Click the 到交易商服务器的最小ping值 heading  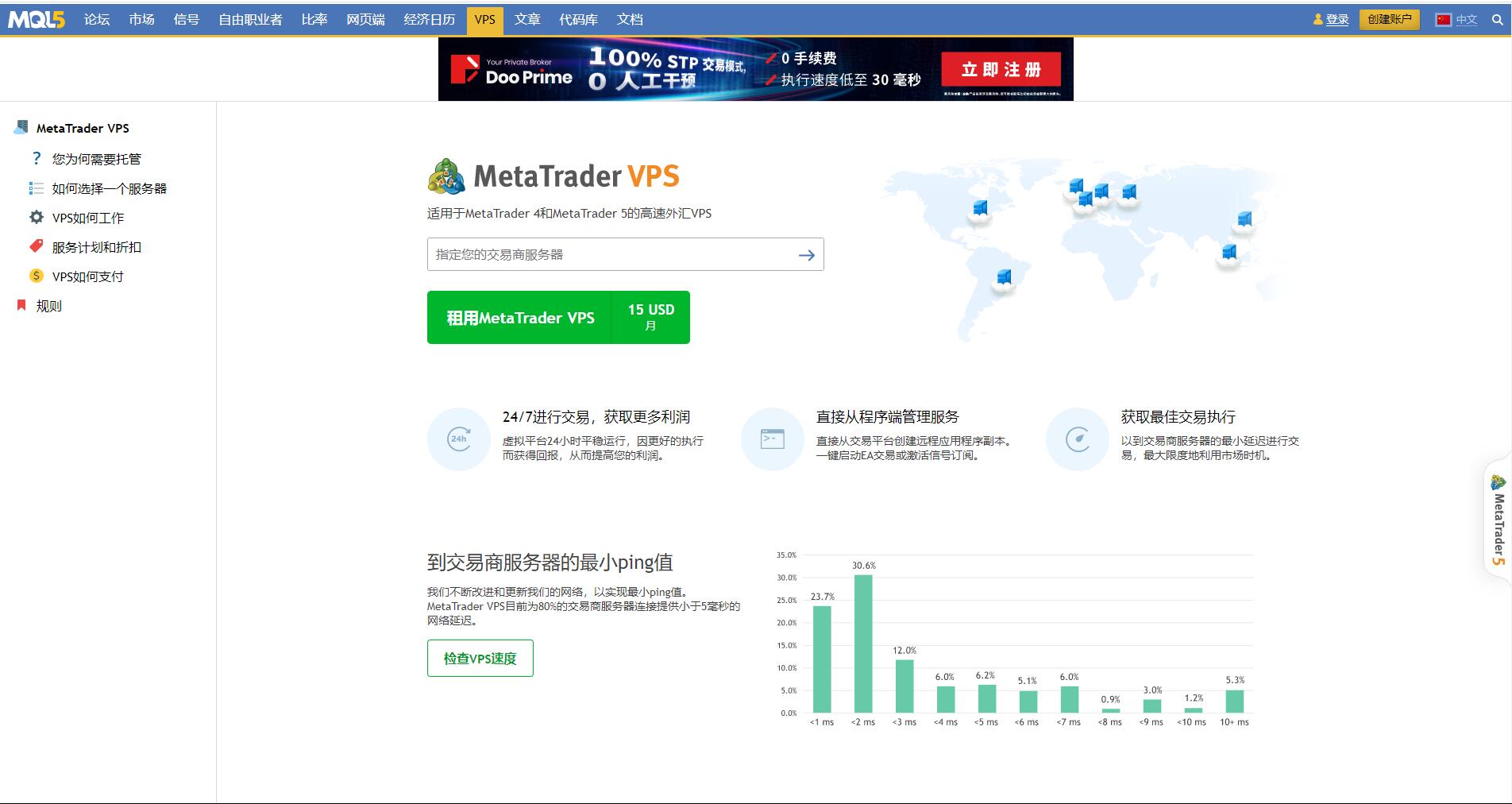(550, 562)
